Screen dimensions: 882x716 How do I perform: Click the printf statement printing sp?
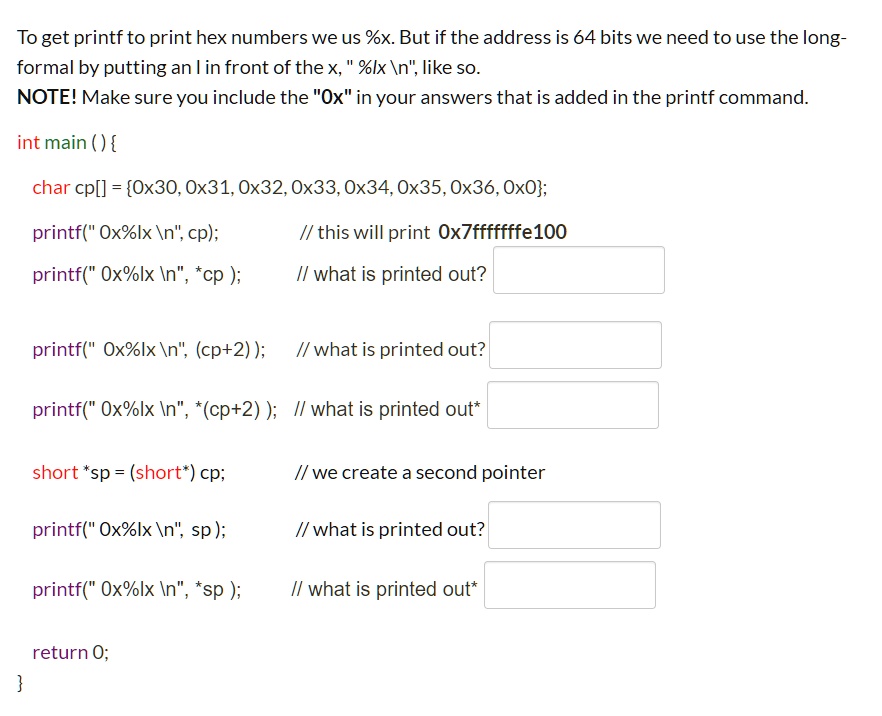click(129, 529)
